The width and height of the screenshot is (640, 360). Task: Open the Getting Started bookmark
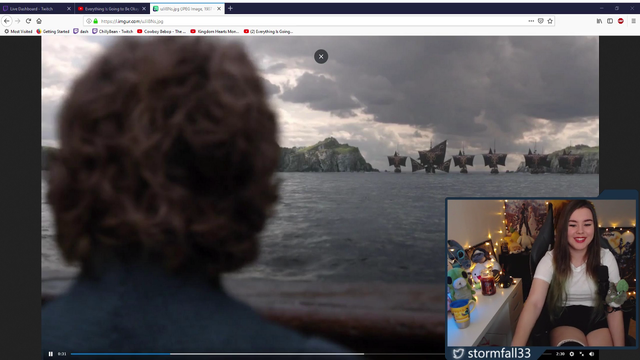pos(53,31)
